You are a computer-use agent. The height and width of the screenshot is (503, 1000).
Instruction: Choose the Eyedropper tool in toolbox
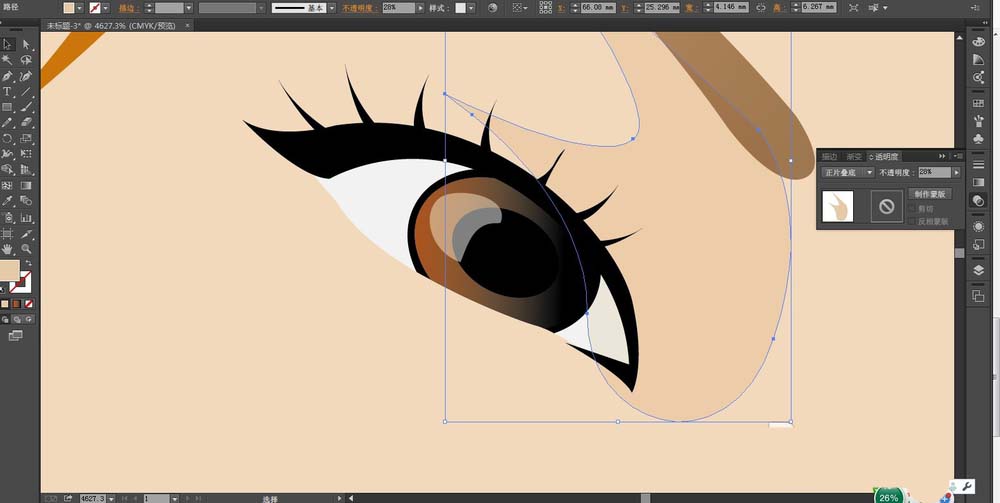click(x=7, y=200)
